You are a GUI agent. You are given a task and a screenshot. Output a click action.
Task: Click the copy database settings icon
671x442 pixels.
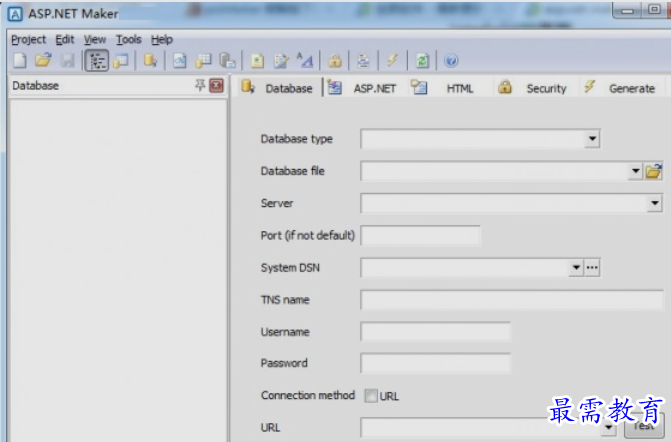point(227,61)
